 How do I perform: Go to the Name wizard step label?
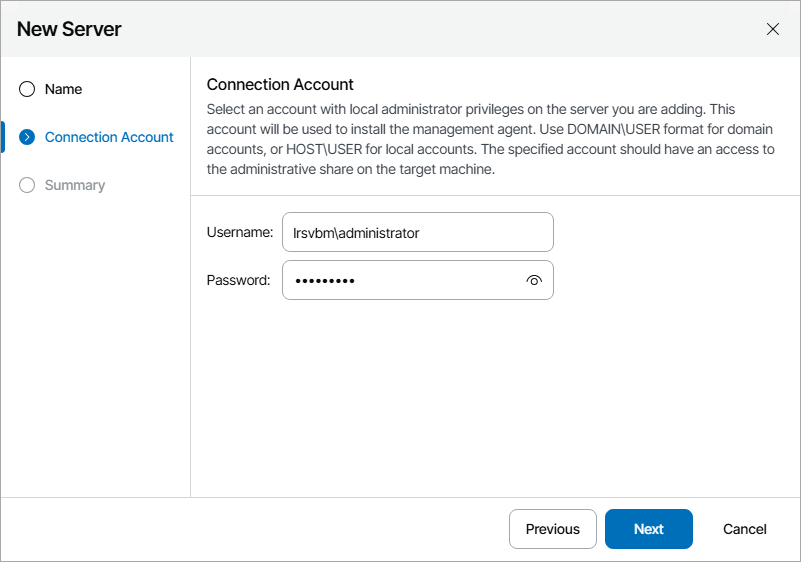pyautogui.click(x=63, y=89)
